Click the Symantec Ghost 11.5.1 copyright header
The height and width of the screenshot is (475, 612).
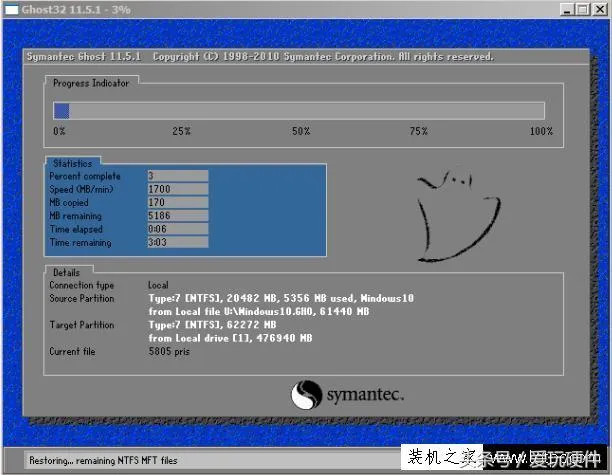click(260, 57)
